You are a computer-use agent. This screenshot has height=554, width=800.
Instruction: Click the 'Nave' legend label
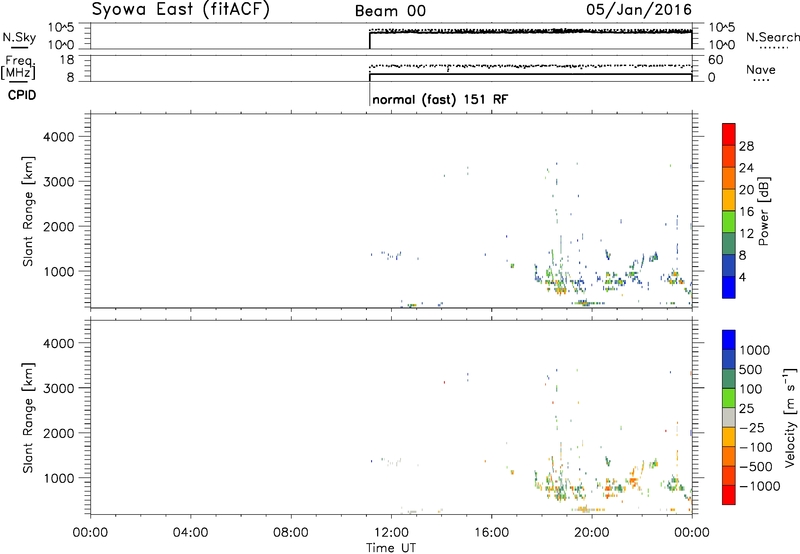point(761,70)
